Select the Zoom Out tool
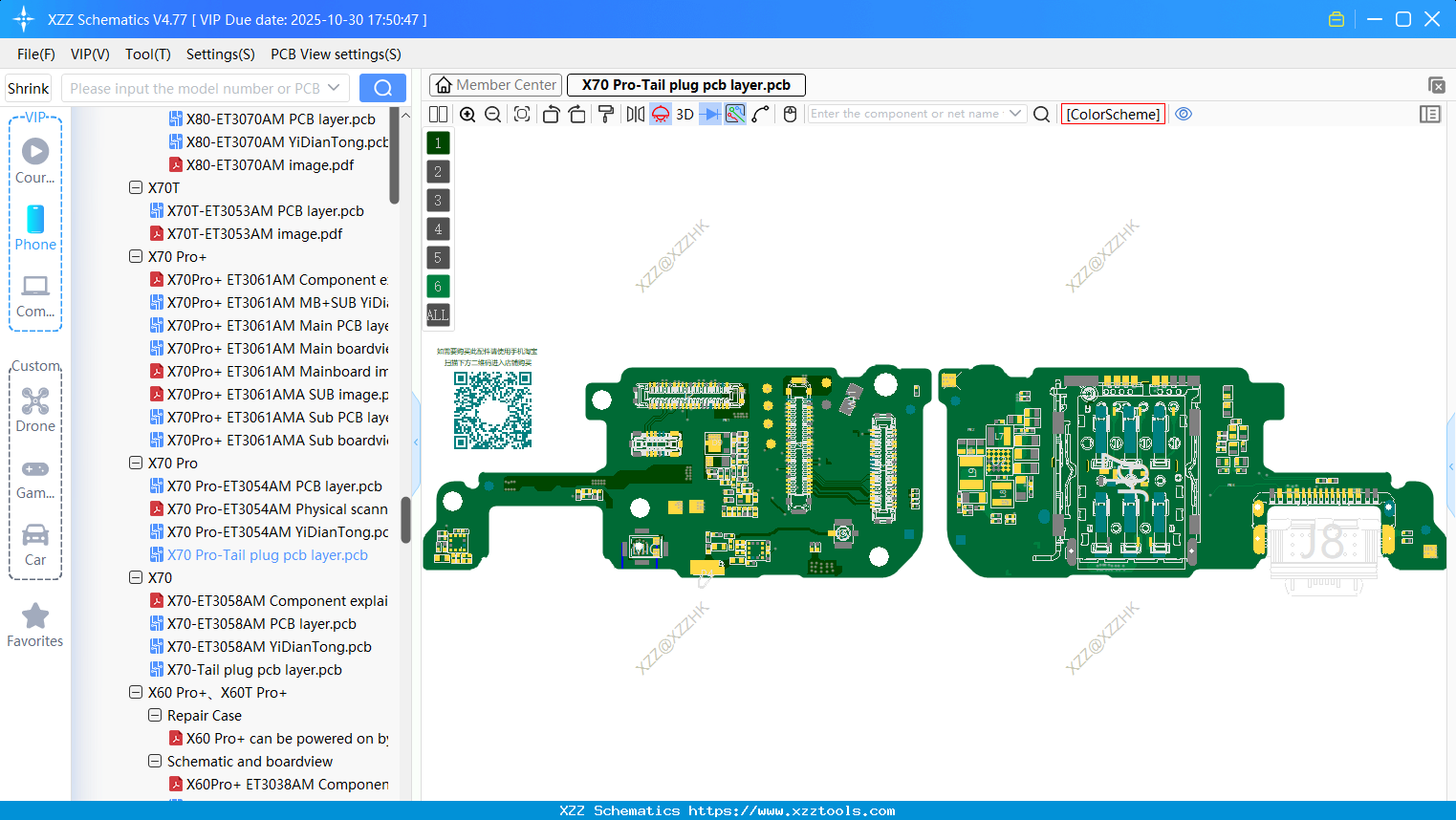This screenshot has width=1456, height=820. tap(492, 114)
